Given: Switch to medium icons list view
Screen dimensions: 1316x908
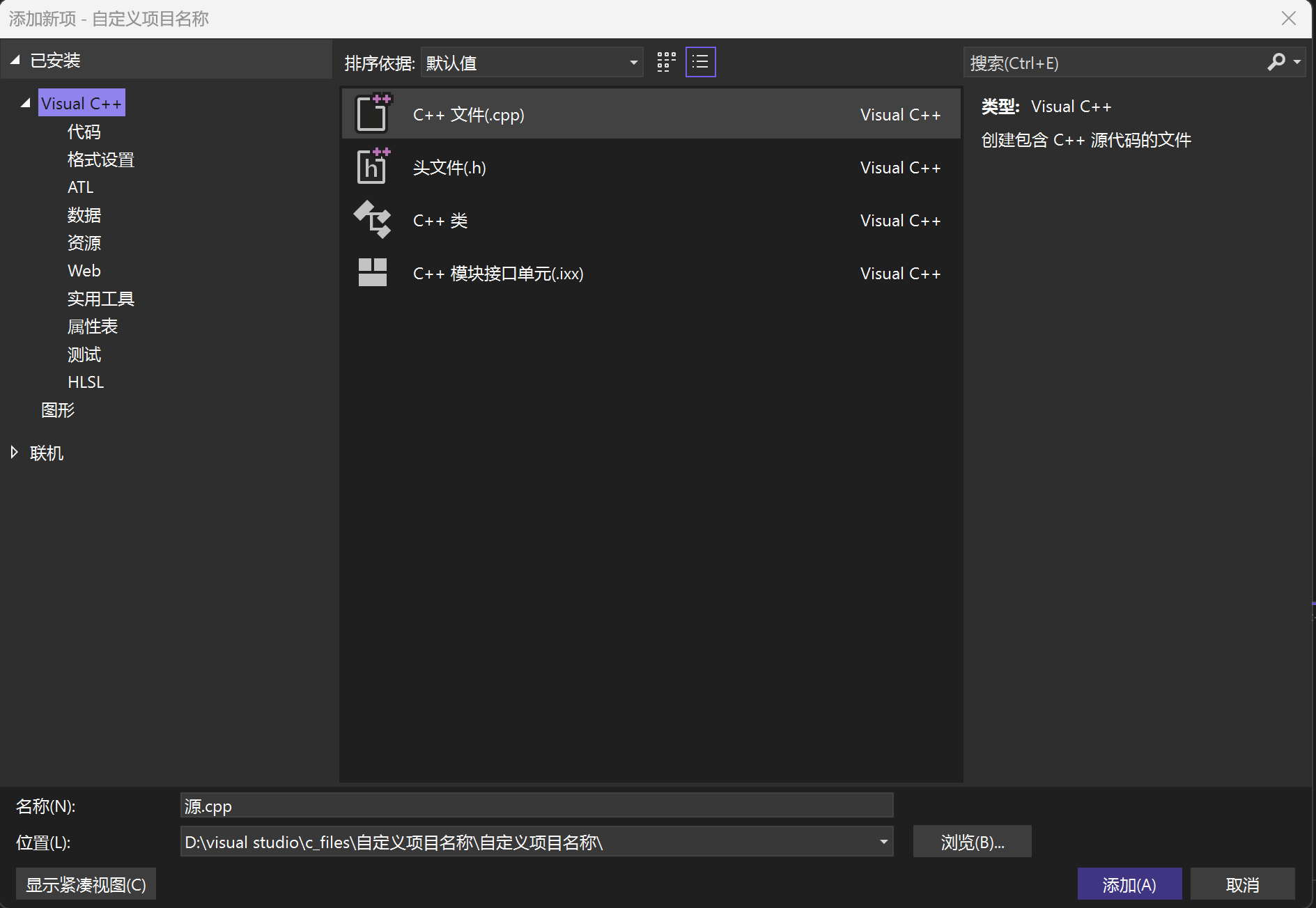Looking at the screenshot, I should (701, 63).
